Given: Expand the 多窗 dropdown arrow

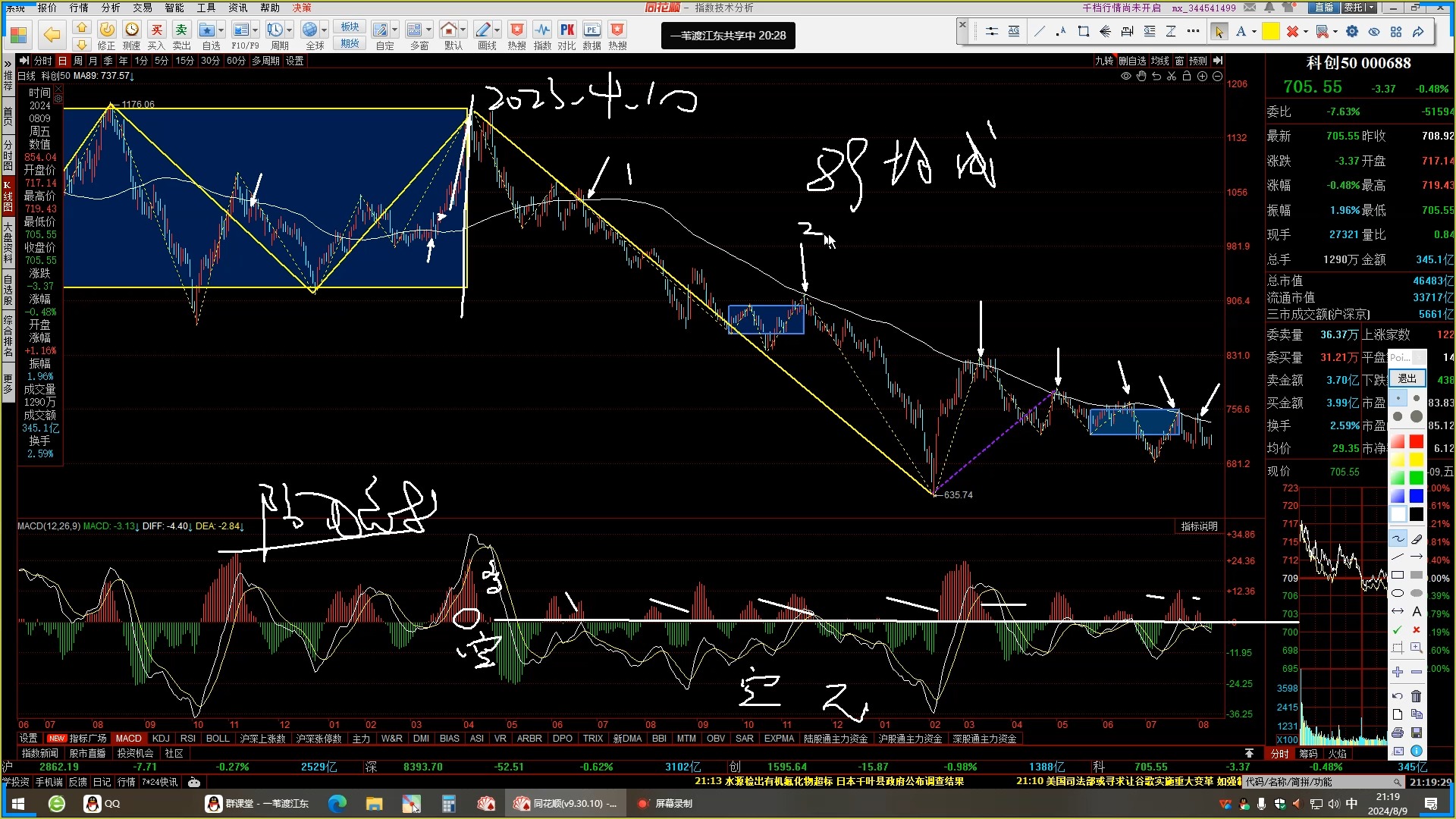Looking at the screenshot, I should pos(428,30).
